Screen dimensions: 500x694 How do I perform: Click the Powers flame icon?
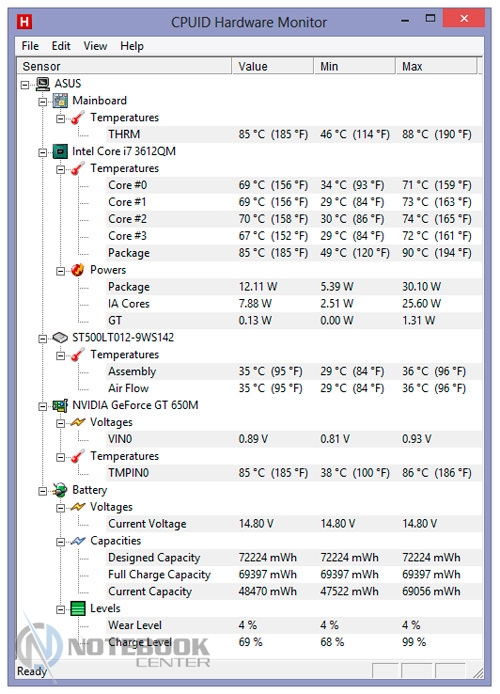point(78,270)
